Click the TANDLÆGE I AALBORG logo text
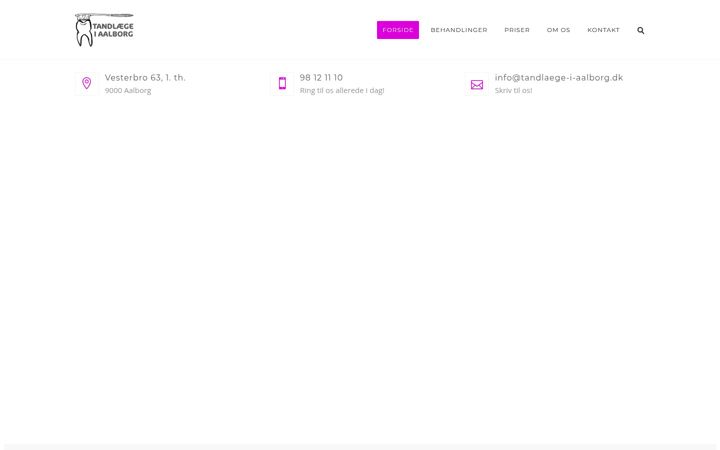Viewport: 720px width, 450px height. pos(113,30)
